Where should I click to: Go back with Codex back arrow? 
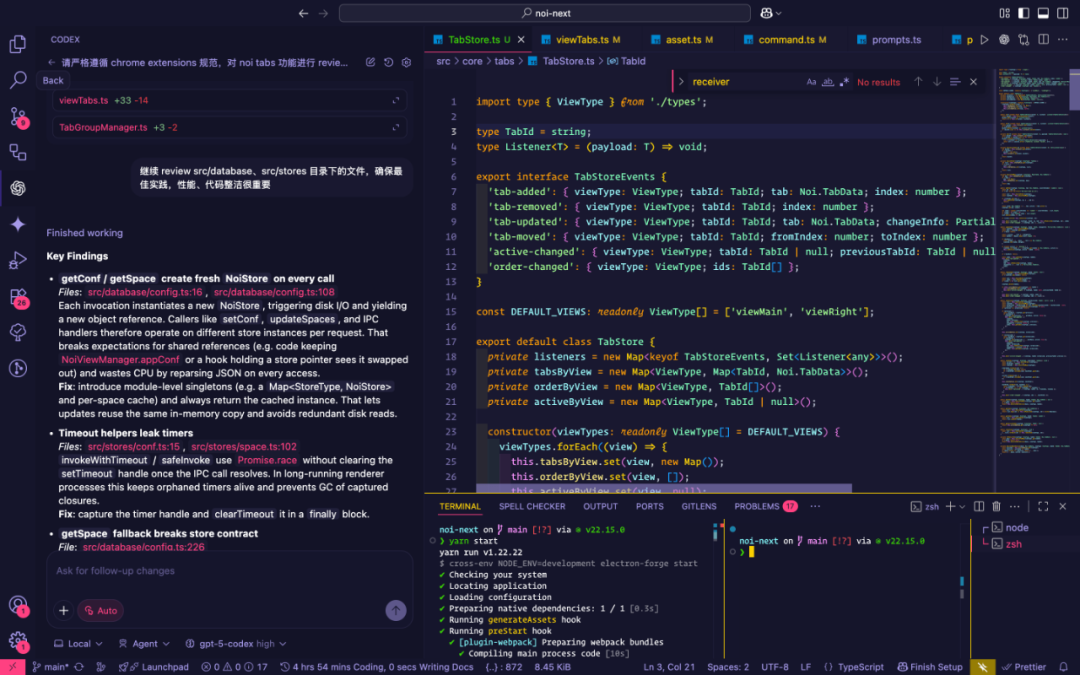52,62
